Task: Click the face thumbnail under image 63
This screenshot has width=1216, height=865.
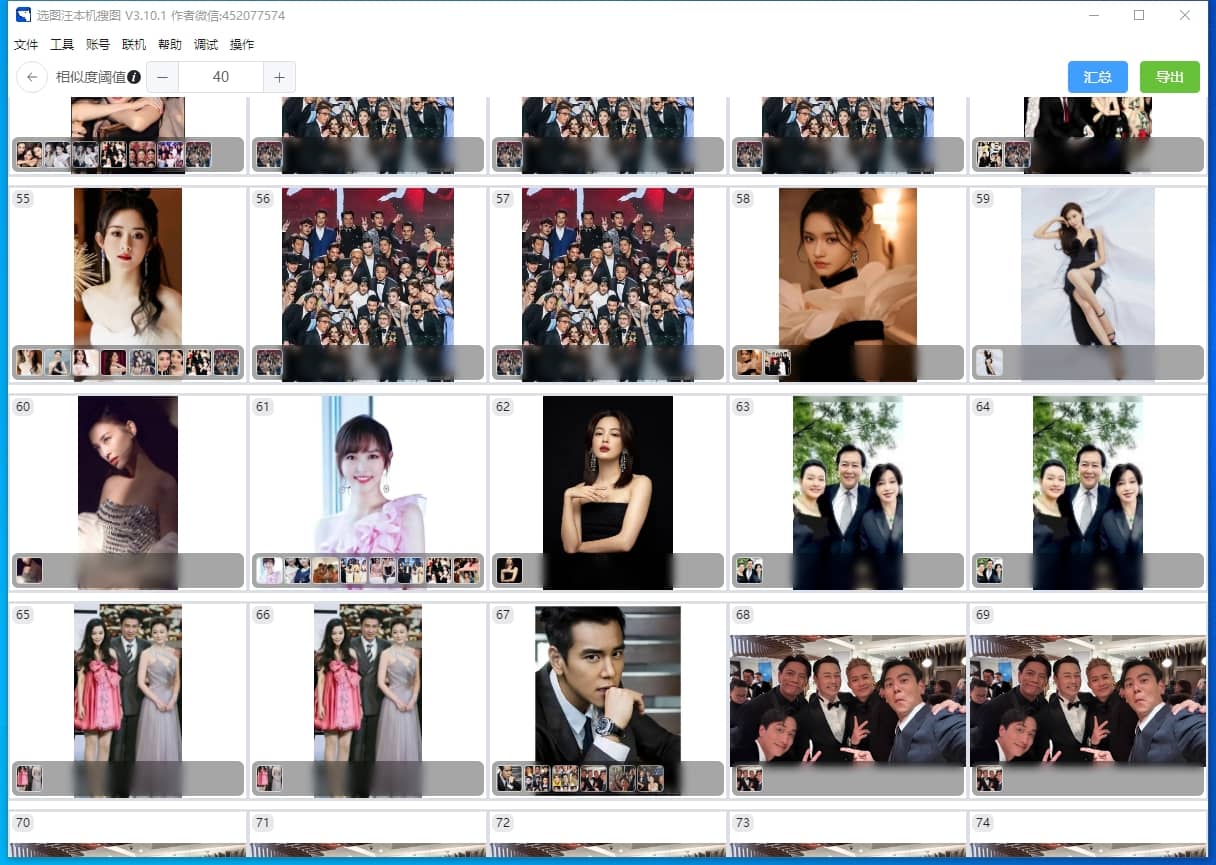Action: (x=750, y=570)
